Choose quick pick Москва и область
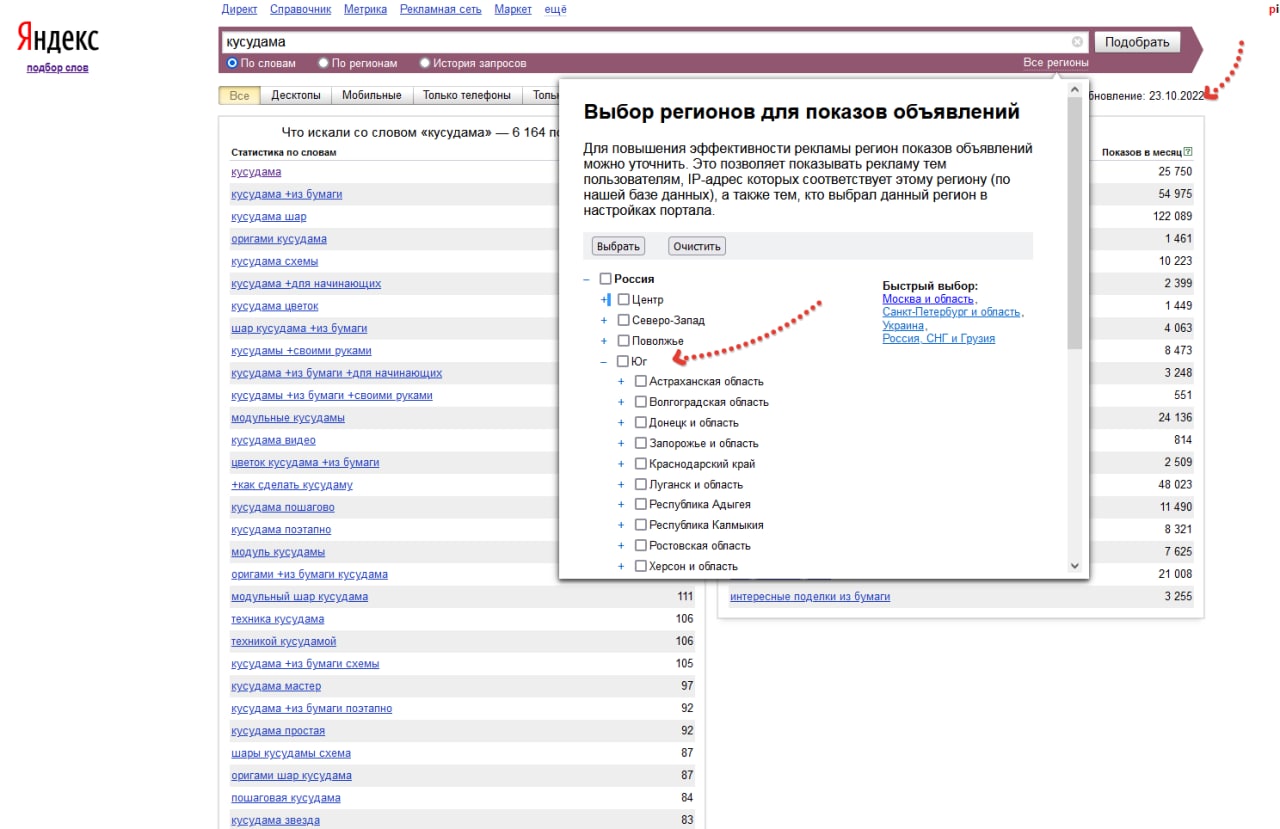Viewport: 1280px width, 829px height. (x=928, y=299)
